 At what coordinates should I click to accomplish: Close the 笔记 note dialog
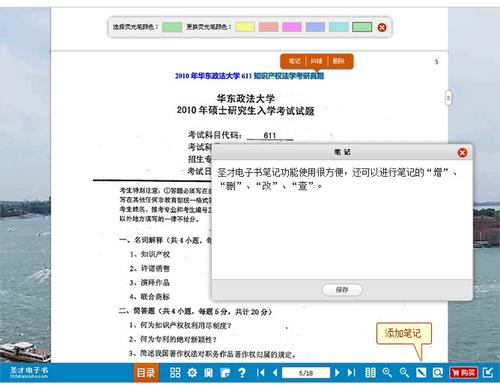coord(462,153)
